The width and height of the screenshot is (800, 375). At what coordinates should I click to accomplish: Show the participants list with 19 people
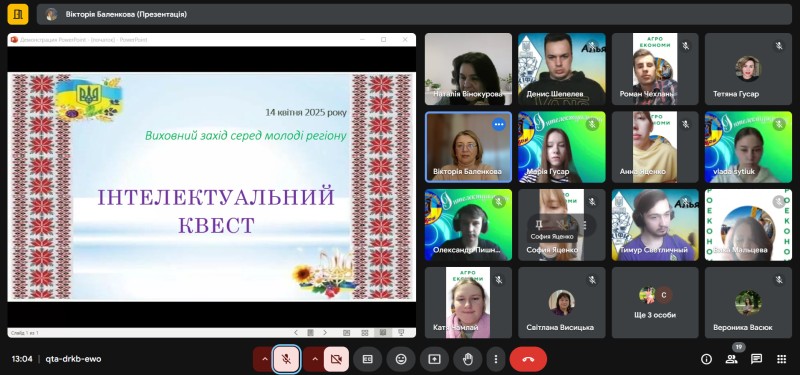tap(732, 359)
